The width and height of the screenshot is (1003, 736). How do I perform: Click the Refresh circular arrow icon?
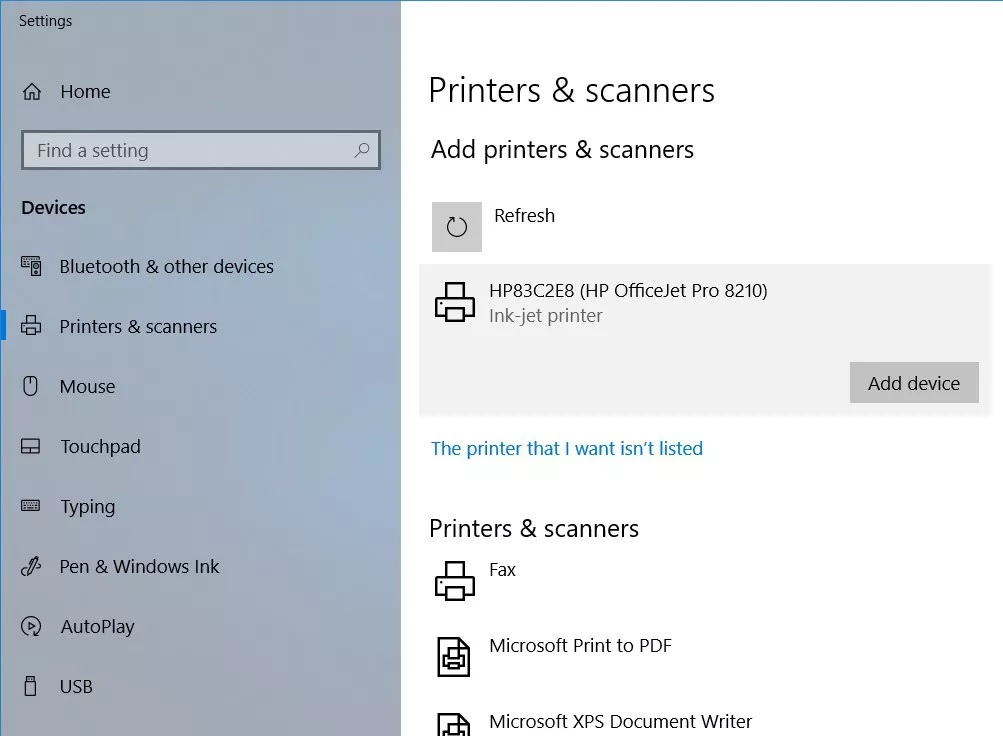(457, 227)
